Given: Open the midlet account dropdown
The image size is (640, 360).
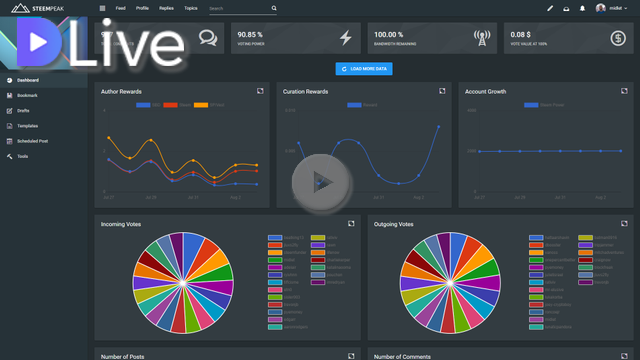Looking at the screenshot, I should coord(618,8).
